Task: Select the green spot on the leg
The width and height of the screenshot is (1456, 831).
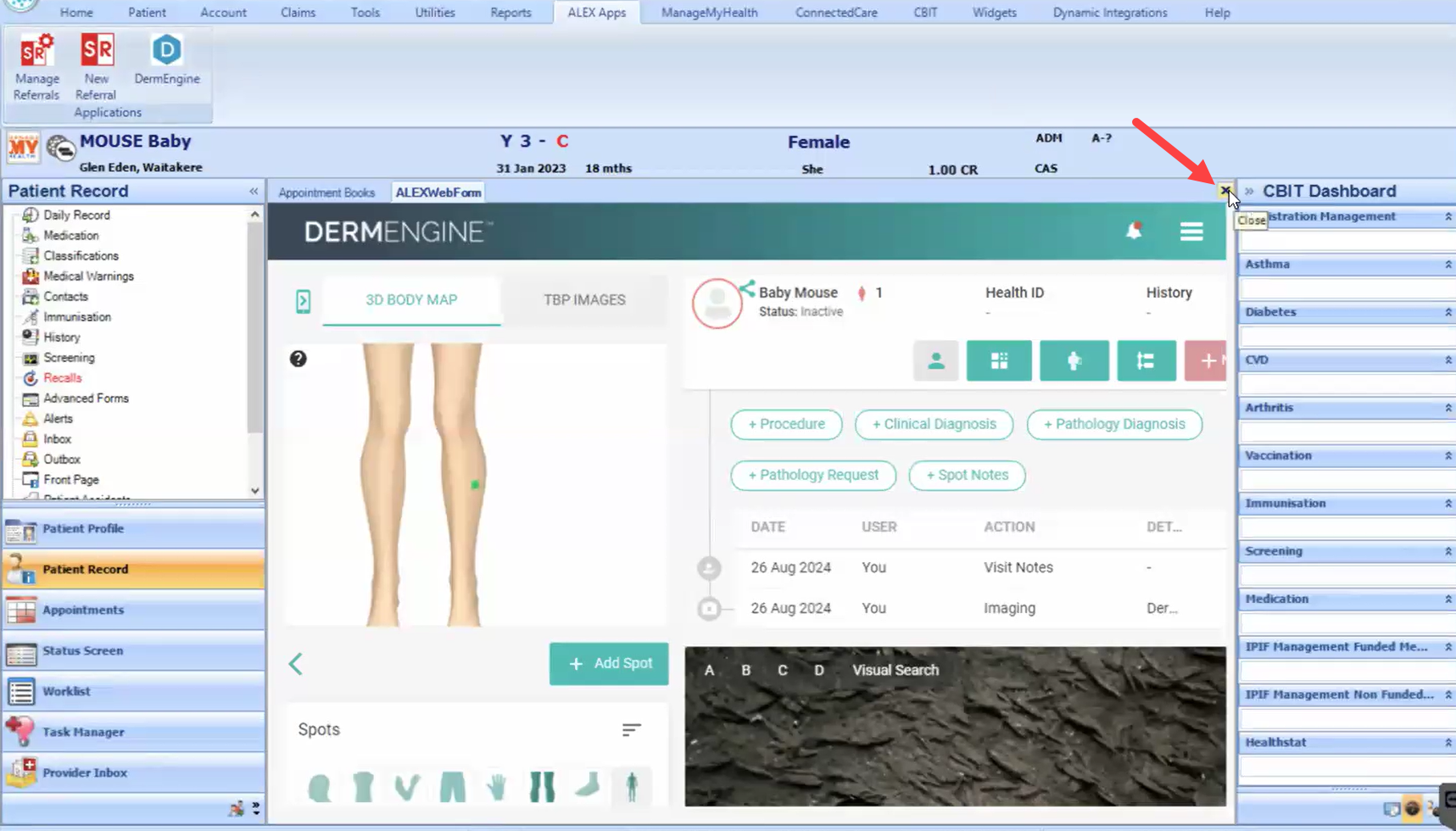Action: pyautogui.click(x=475, y=485)
